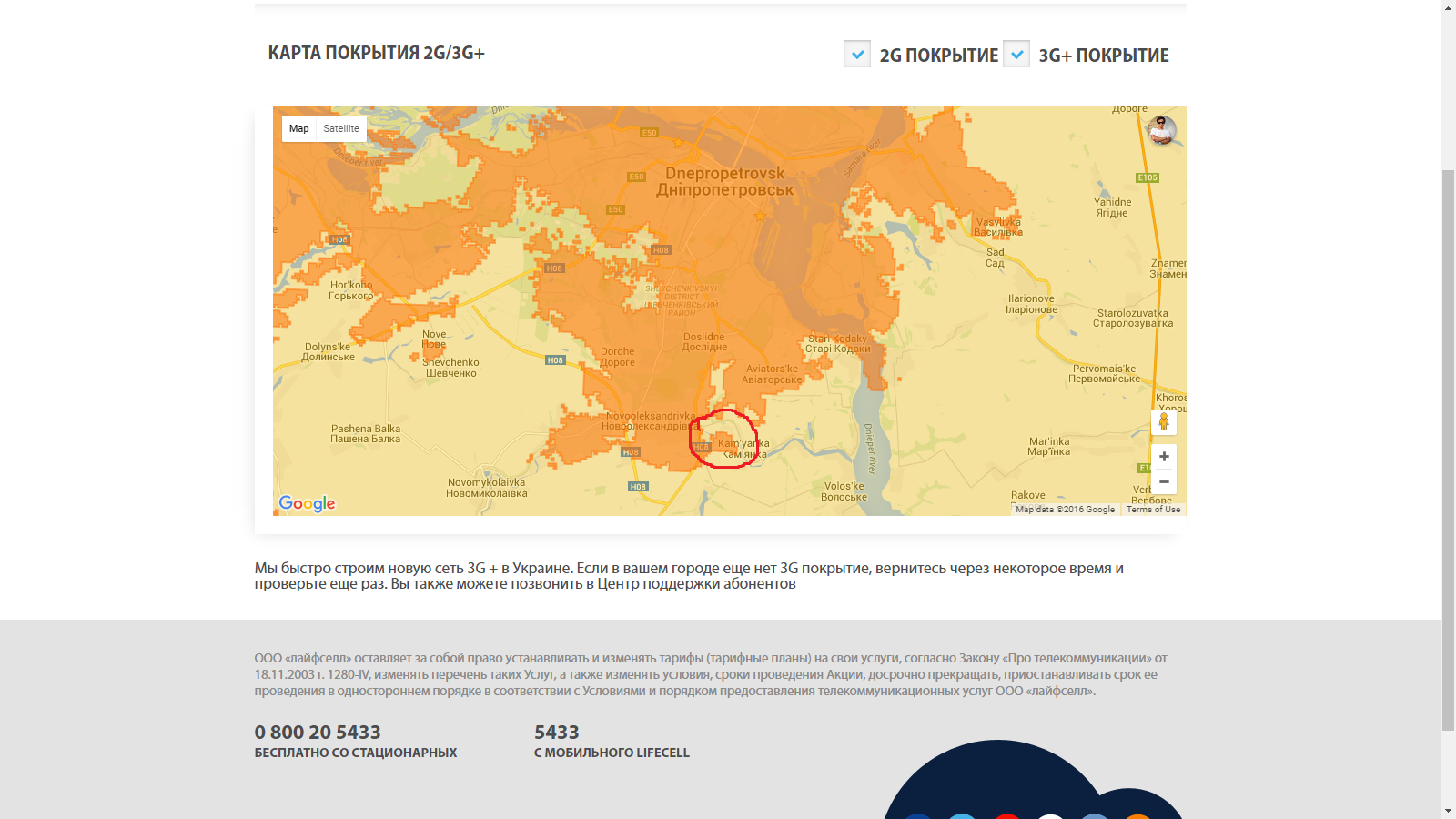Click the Kam'yanka label on the map
This screenshot has height=819, width=1456.
(x=743, y=449)
